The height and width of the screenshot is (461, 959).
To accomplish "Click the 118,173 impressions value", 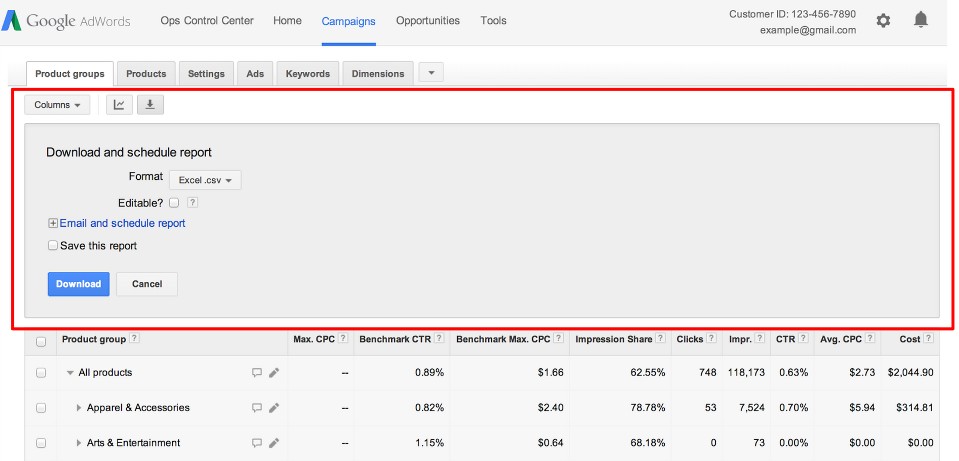I will 746,372.
